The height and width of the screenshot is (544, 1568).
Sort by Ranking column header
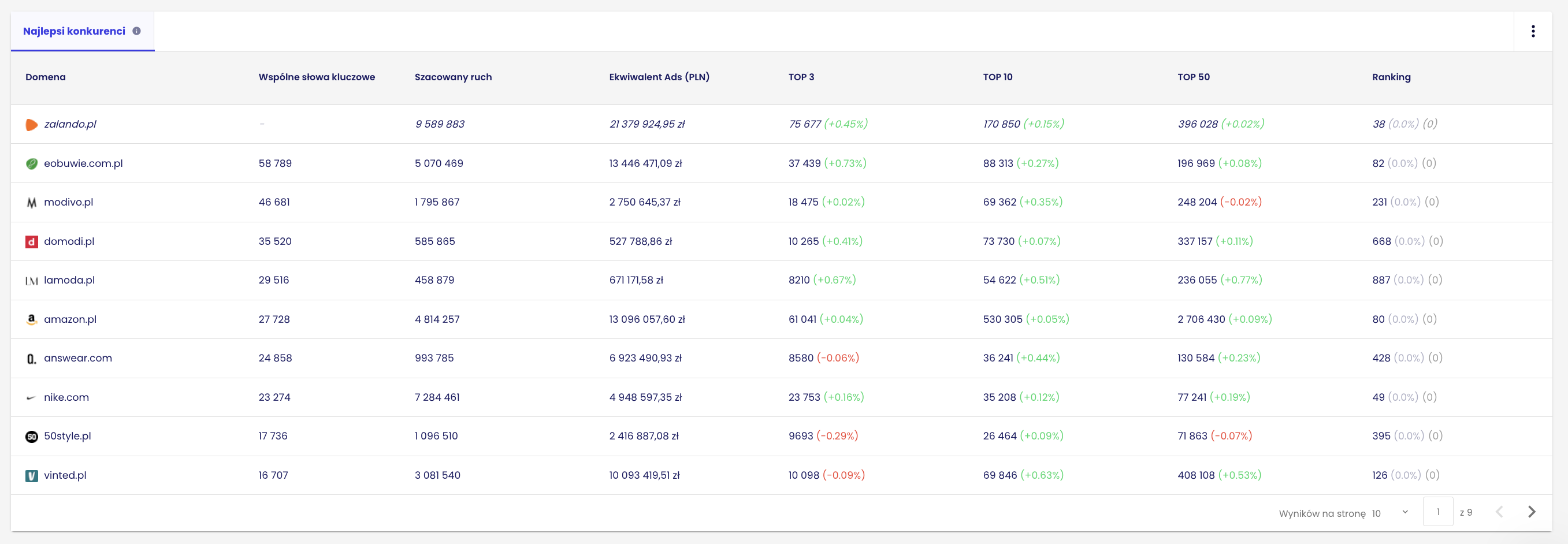(x=1391, y=77)
